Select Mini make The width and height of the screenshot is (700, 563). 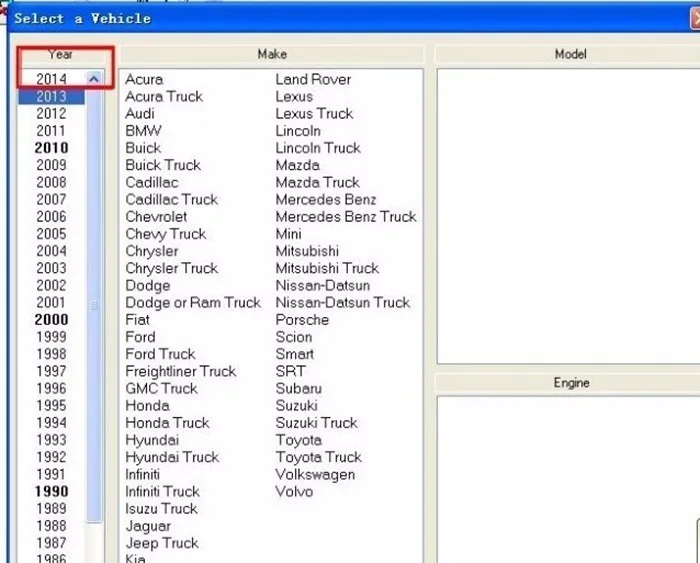[288, 234]
